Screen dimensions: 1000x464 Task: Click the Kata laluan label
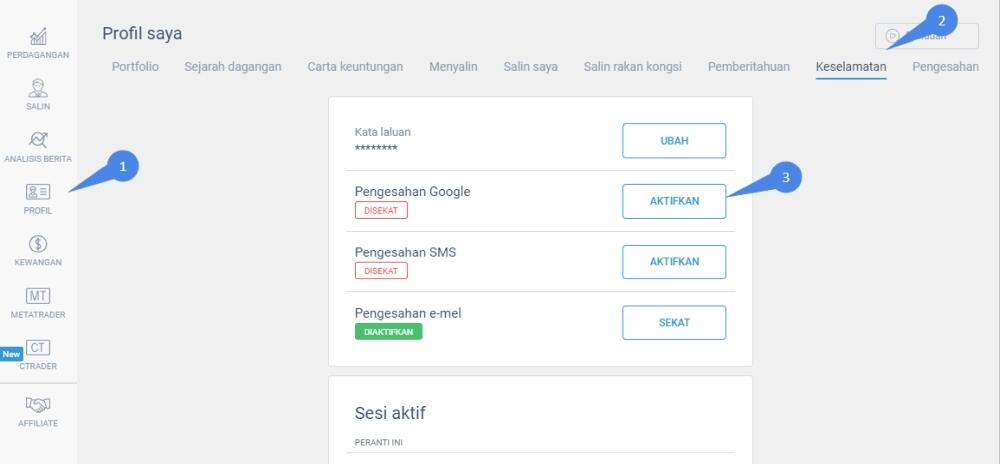pos(383,133)
